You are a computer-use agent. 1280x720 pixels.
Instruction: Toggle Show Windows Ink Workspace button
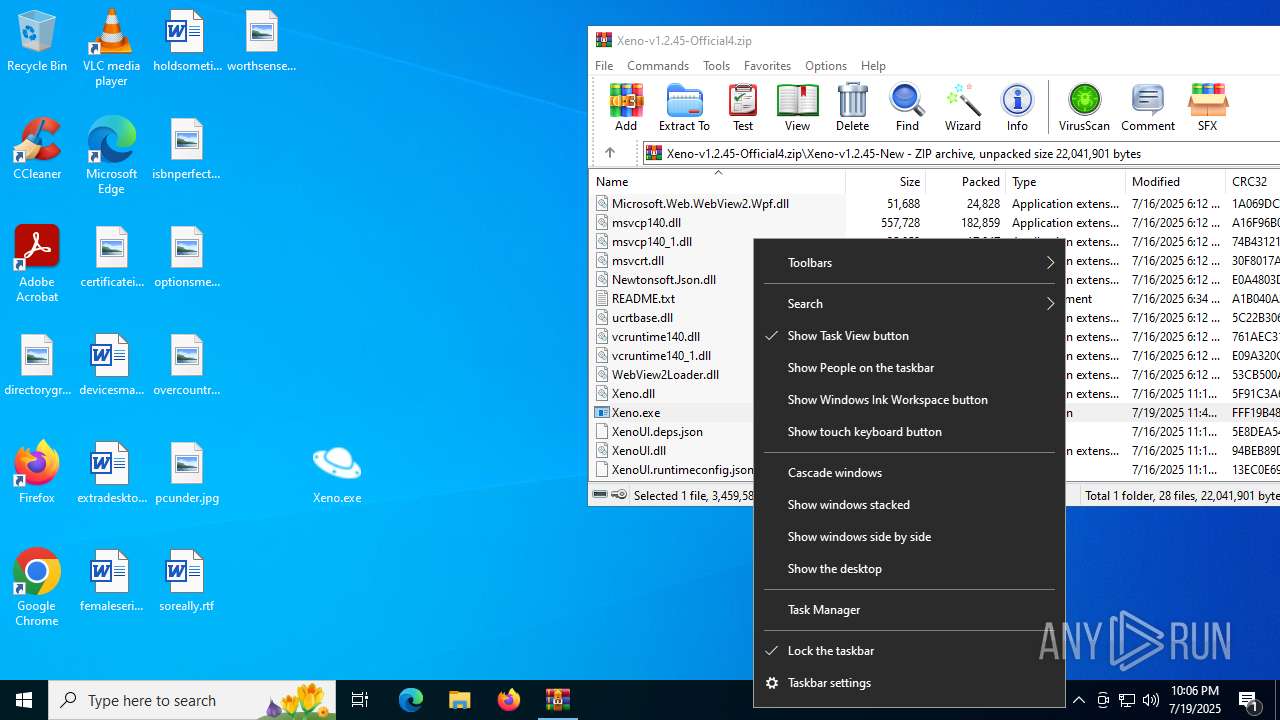pyautogui.click(x=909, y=400)
